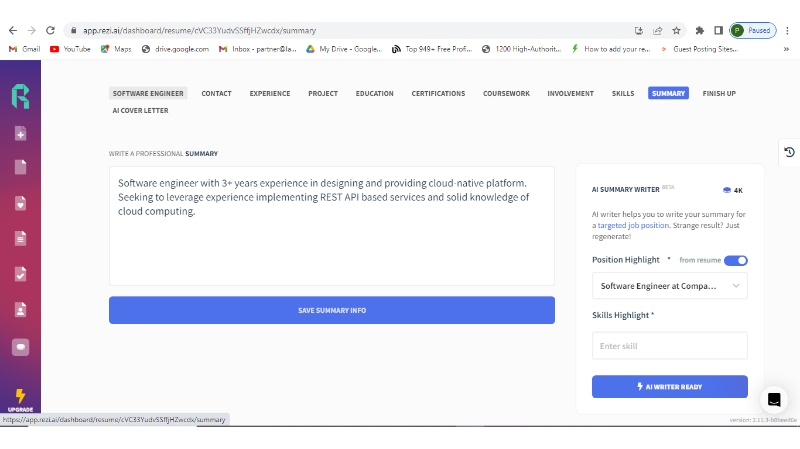Expand the hidden bookmarks chevron

click(787, 48)
